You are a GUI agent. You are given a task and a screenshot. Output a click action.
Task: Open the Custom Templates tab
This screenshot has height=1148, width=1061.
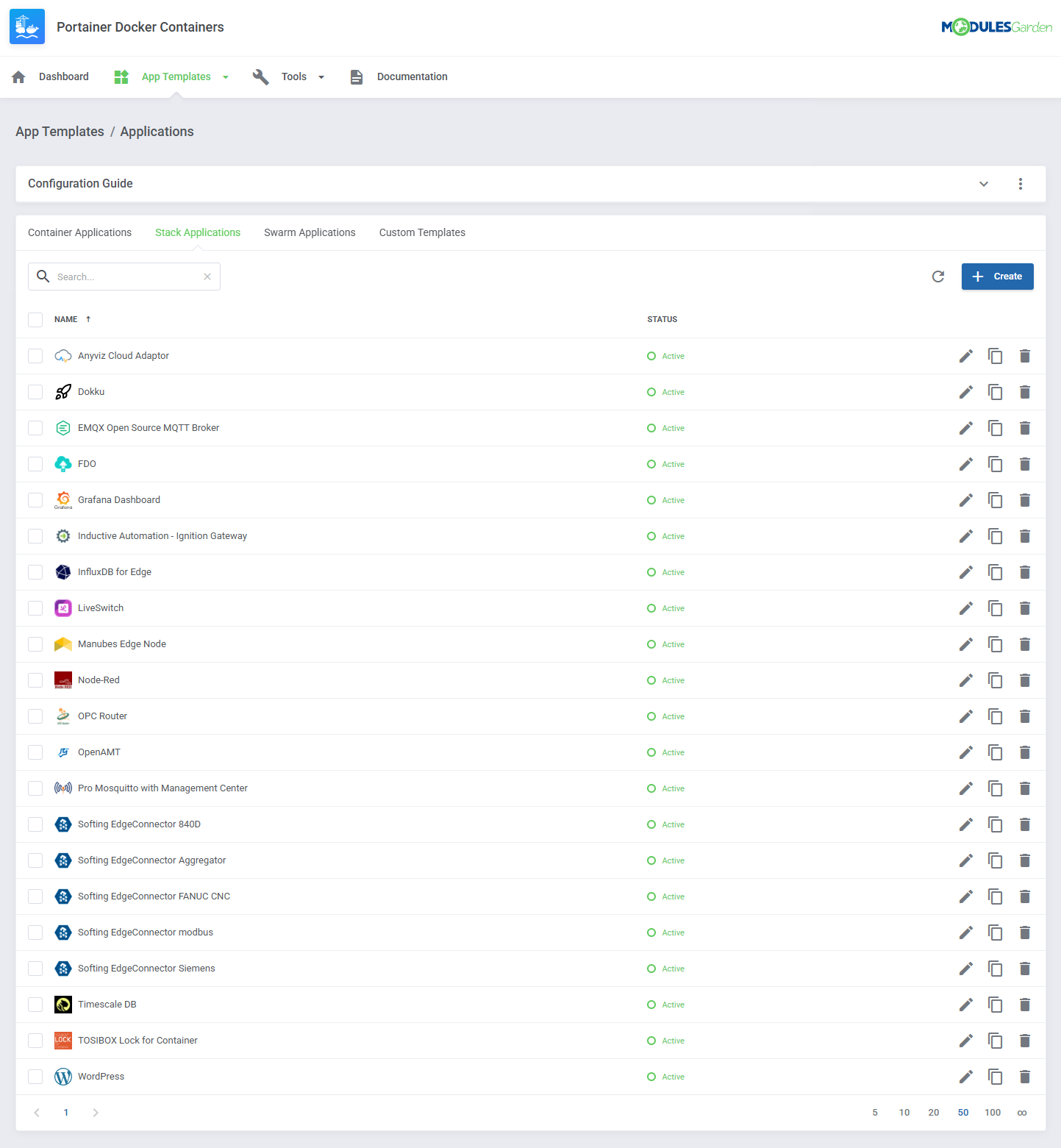click(422, 232)
